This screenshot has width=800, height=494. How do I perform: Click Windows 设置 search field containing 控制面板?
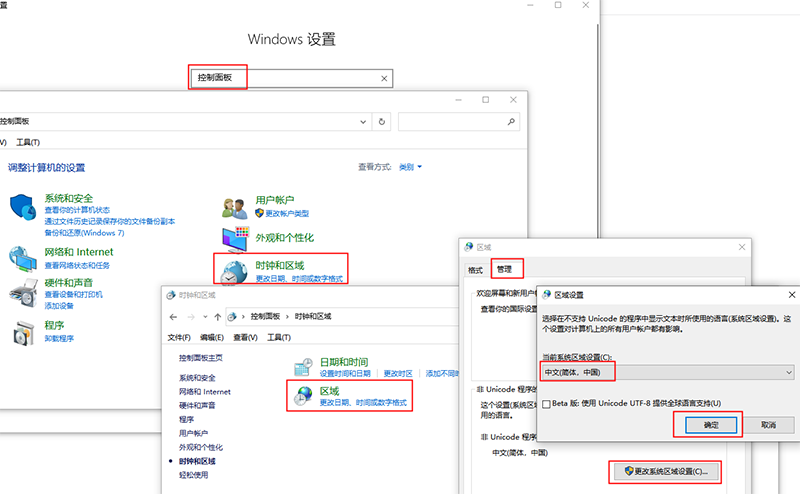[292, 78]
